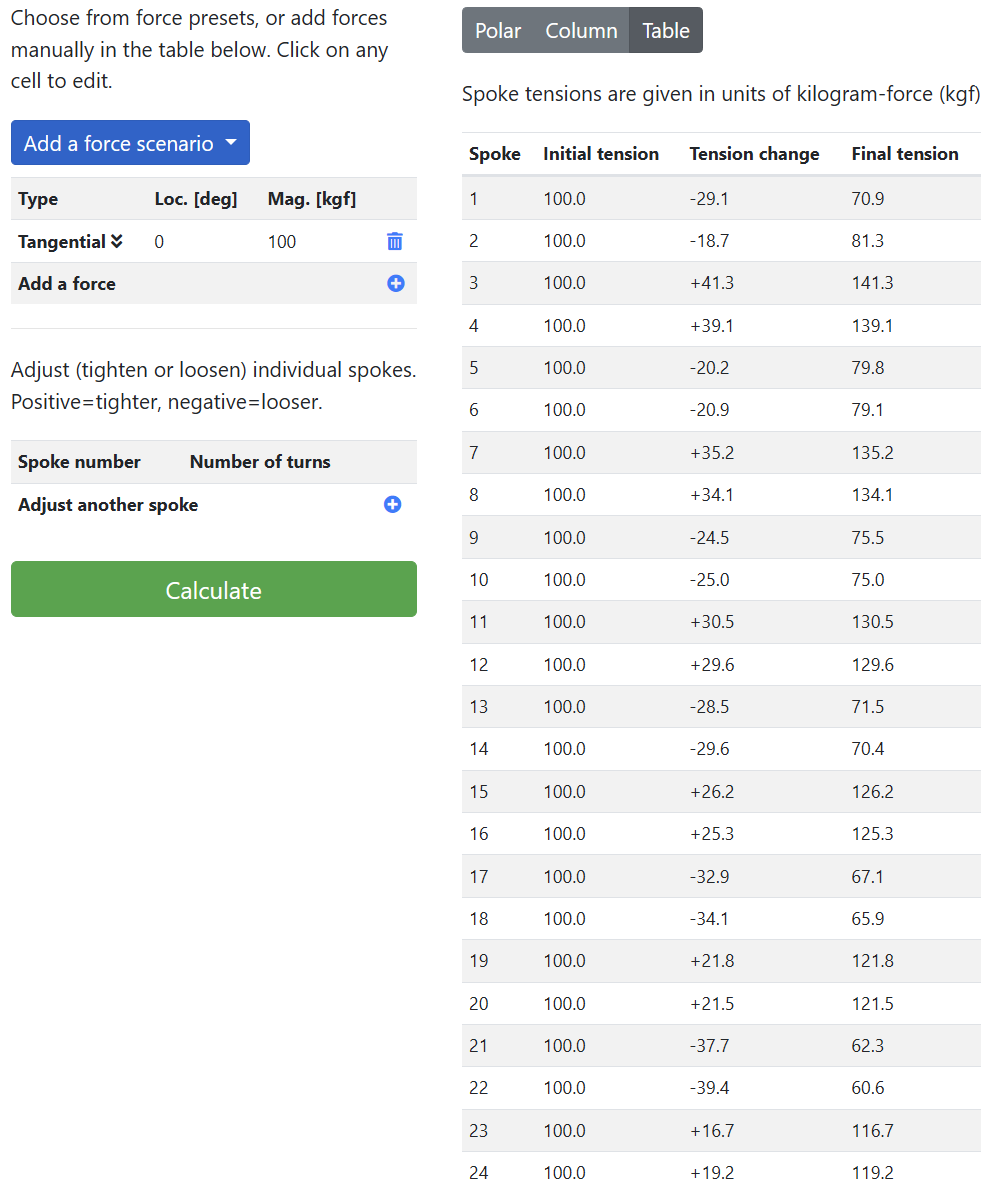This screenshot has height=1190, width=1008.
Task: Select the Table view tab
Action: (x=666, y=31)
